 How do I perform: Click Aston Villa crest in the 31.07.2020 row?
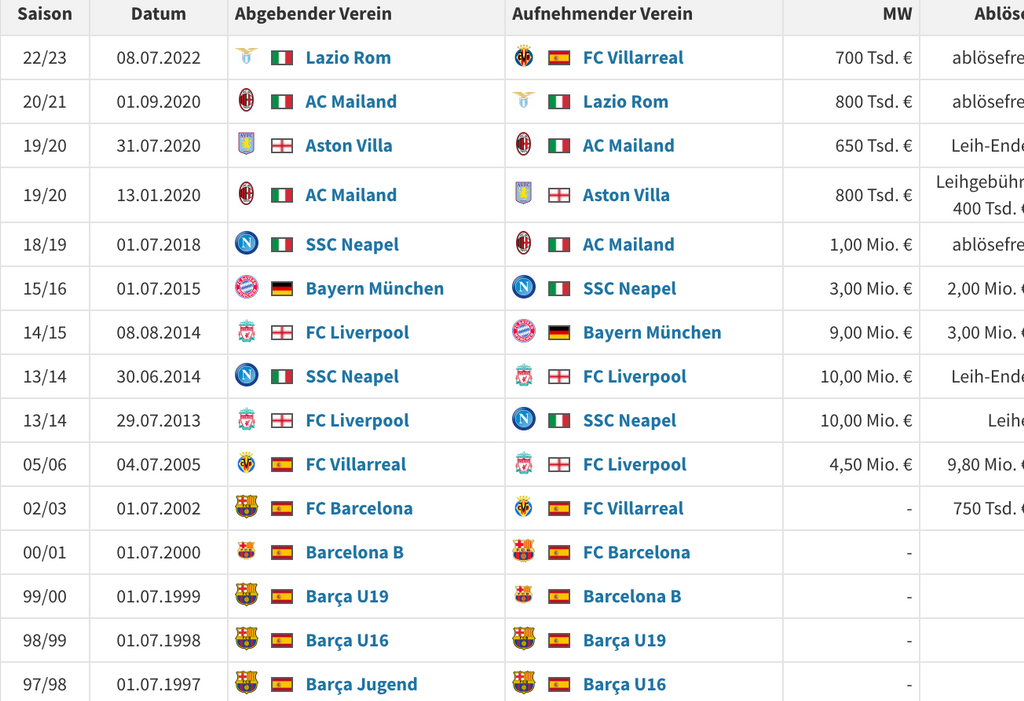pos(246,145)
